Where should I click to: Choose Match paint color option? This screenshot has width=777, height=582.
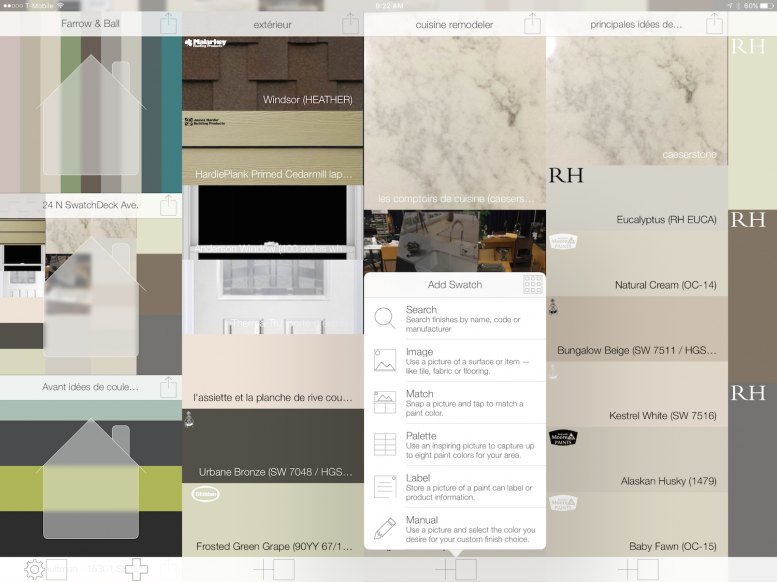tap(455, 403)
